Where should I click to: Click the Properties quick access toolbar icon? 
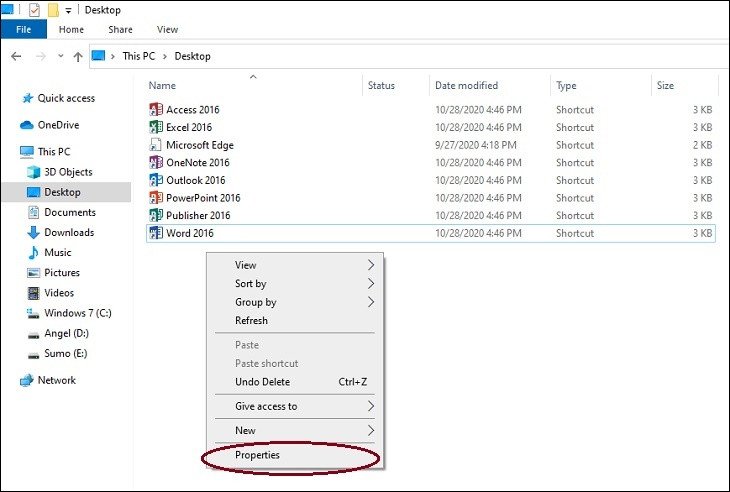click(x=34, y=9)
